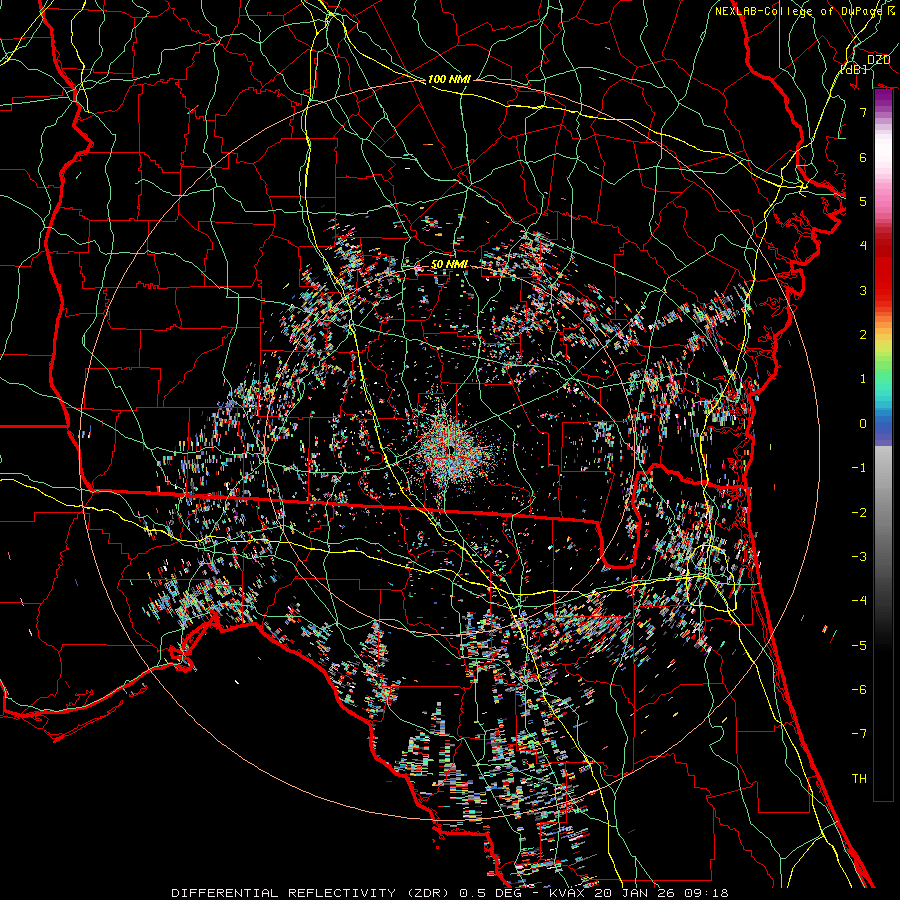The height and width of the screenshot is (900, 900).
Task: Click the -4 value on the color scale
Action: (x=858, y=600)
